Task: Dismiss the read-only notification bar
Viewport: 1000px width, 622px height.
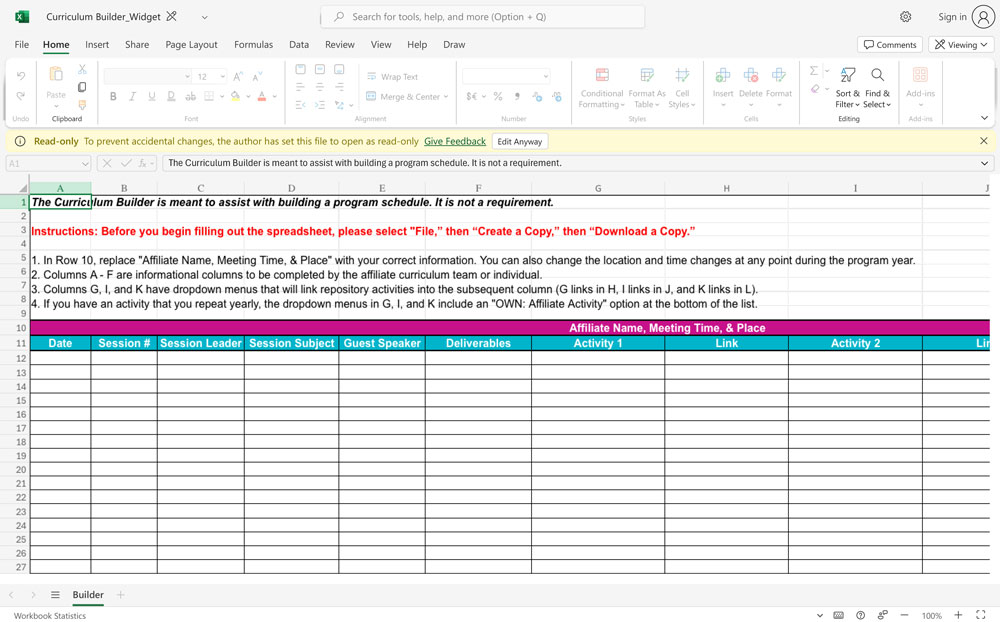Action: [x=983, y=141]
